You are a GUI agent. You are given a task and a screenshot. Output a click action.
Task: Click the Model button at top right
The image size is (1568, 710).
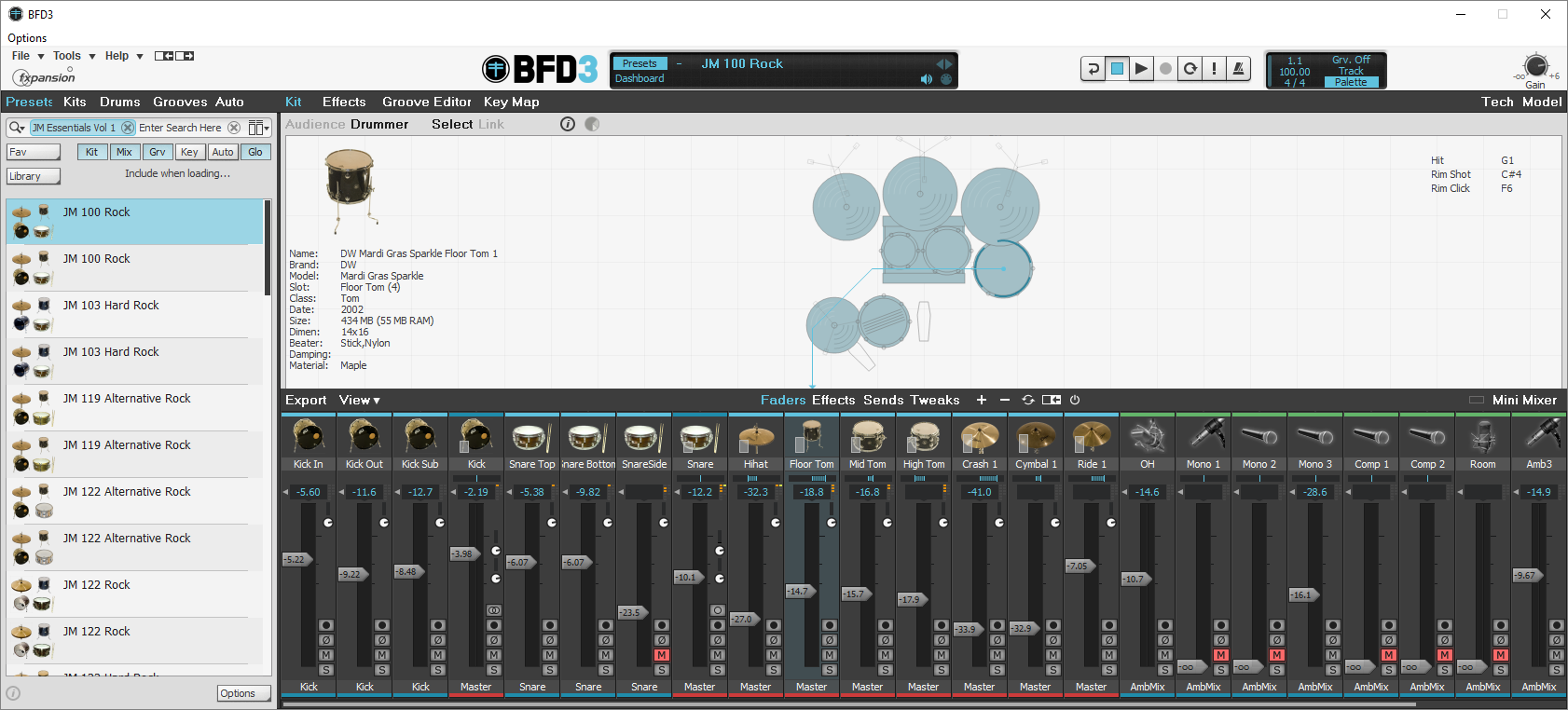coord(1542,102)
